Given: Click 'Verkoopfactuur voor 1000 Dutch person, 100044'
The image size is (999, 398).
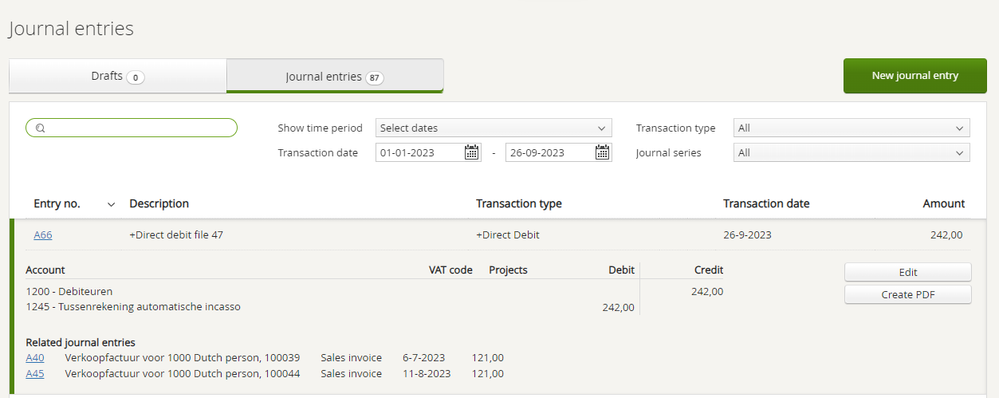Looking at the screenshot, I should point(182,374).
